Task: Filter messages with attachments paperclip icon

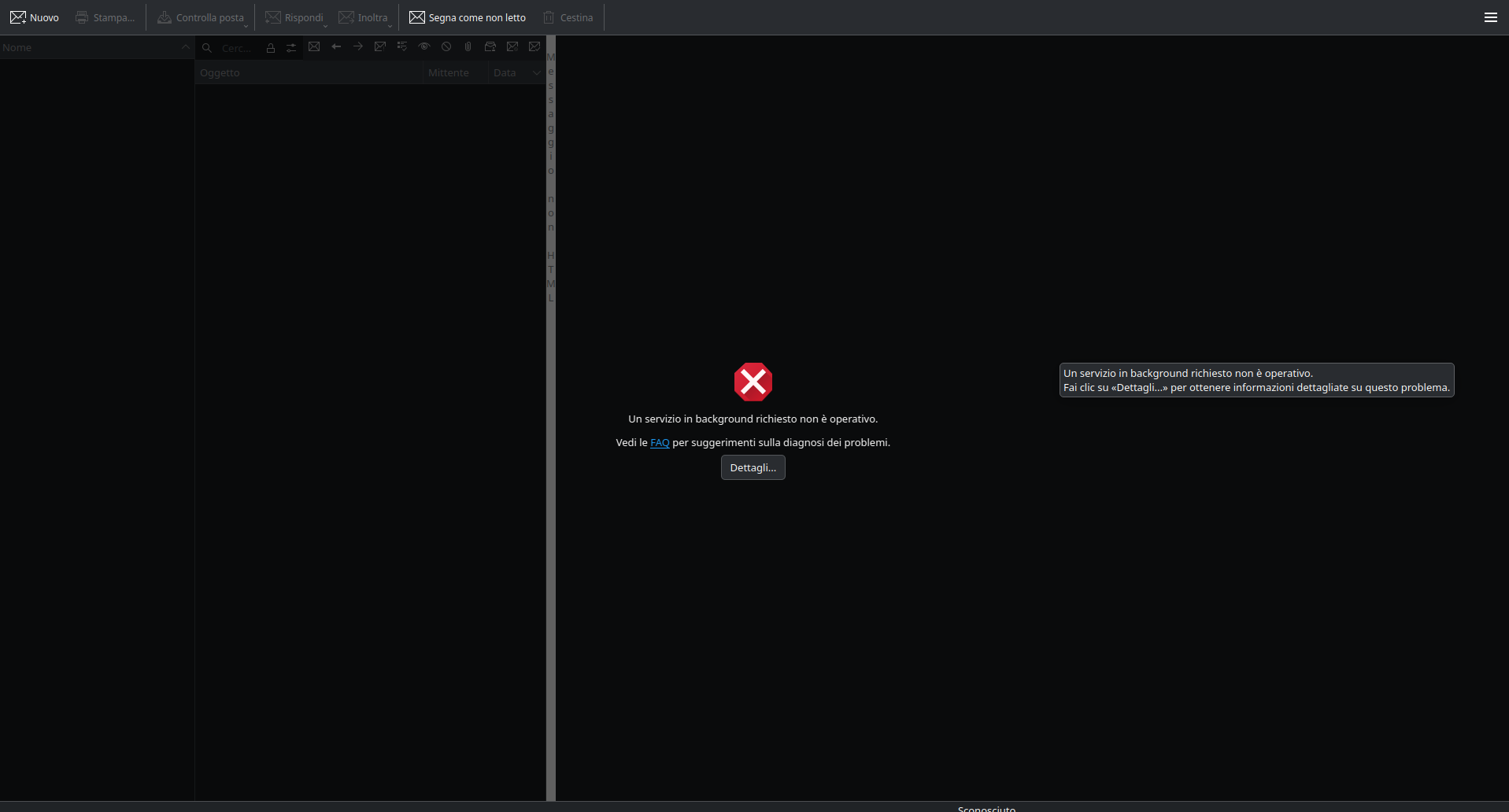Action: tap(468, 47)
